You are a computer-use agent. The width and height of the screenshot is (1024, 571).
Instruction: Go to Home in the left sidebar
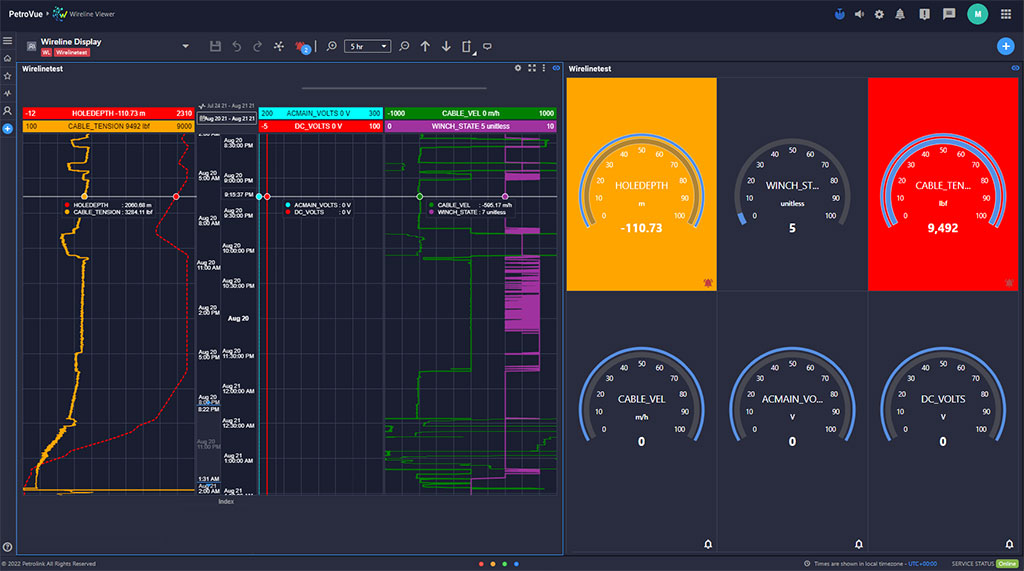pos(7,58)
